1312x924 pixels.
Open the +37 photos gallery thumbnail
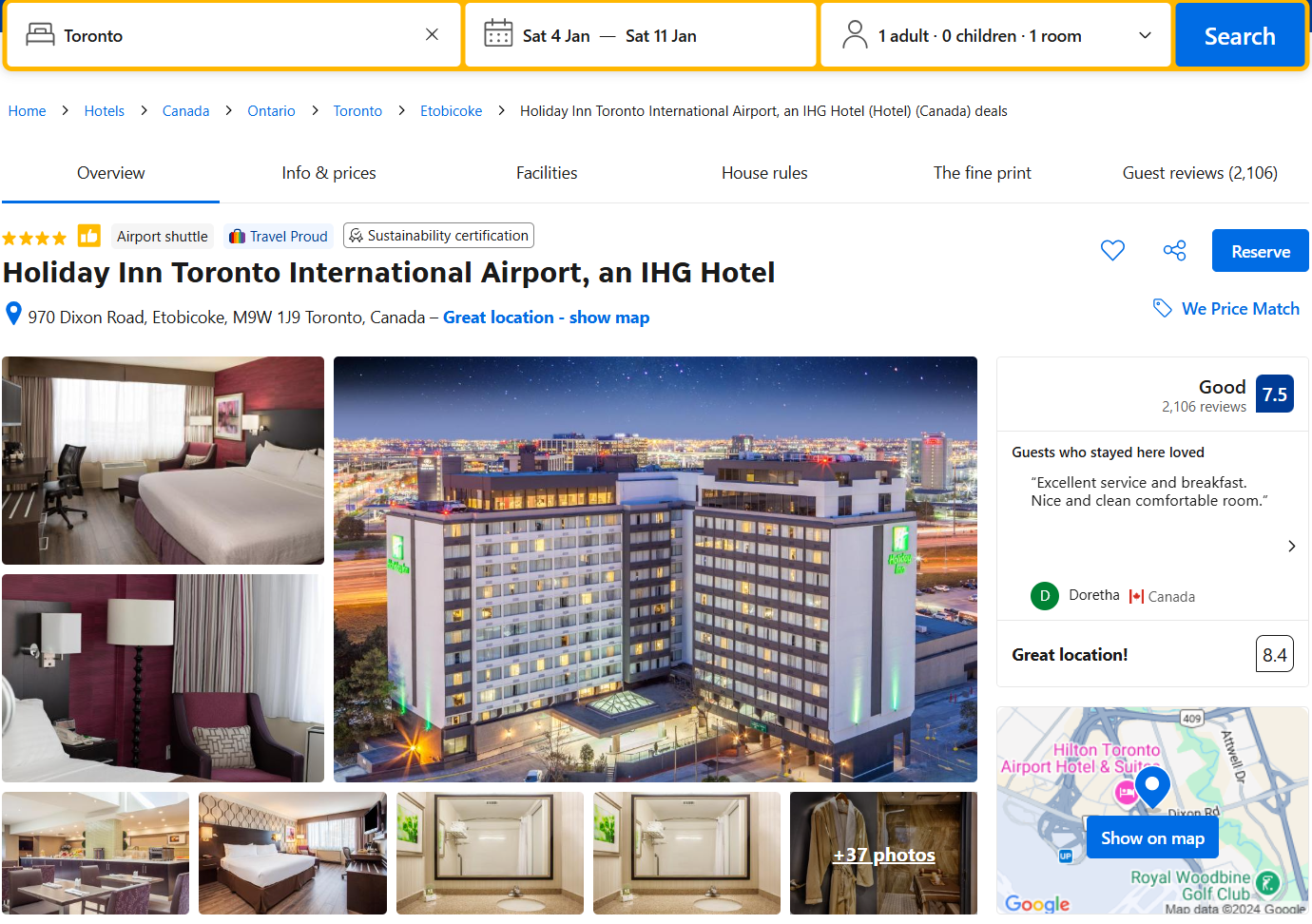tap(883, 854)
